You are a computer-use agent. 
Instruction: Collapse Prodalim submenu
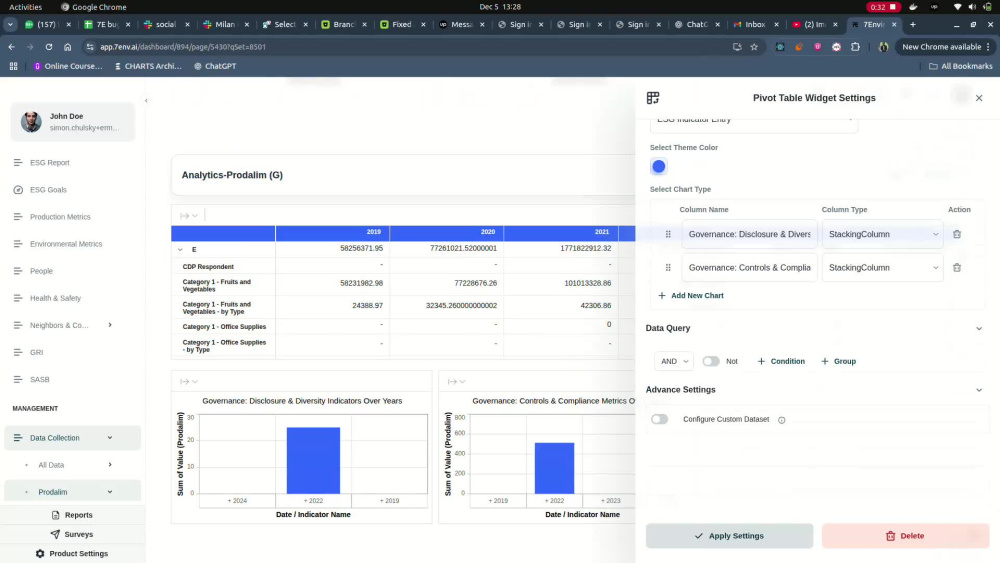(x=110, y=492)
